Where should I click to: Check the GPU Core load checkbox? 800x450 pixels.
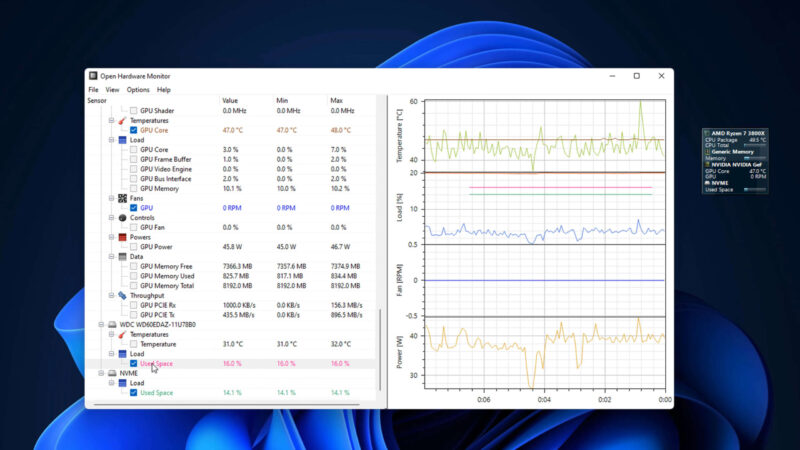click(134, 149)
